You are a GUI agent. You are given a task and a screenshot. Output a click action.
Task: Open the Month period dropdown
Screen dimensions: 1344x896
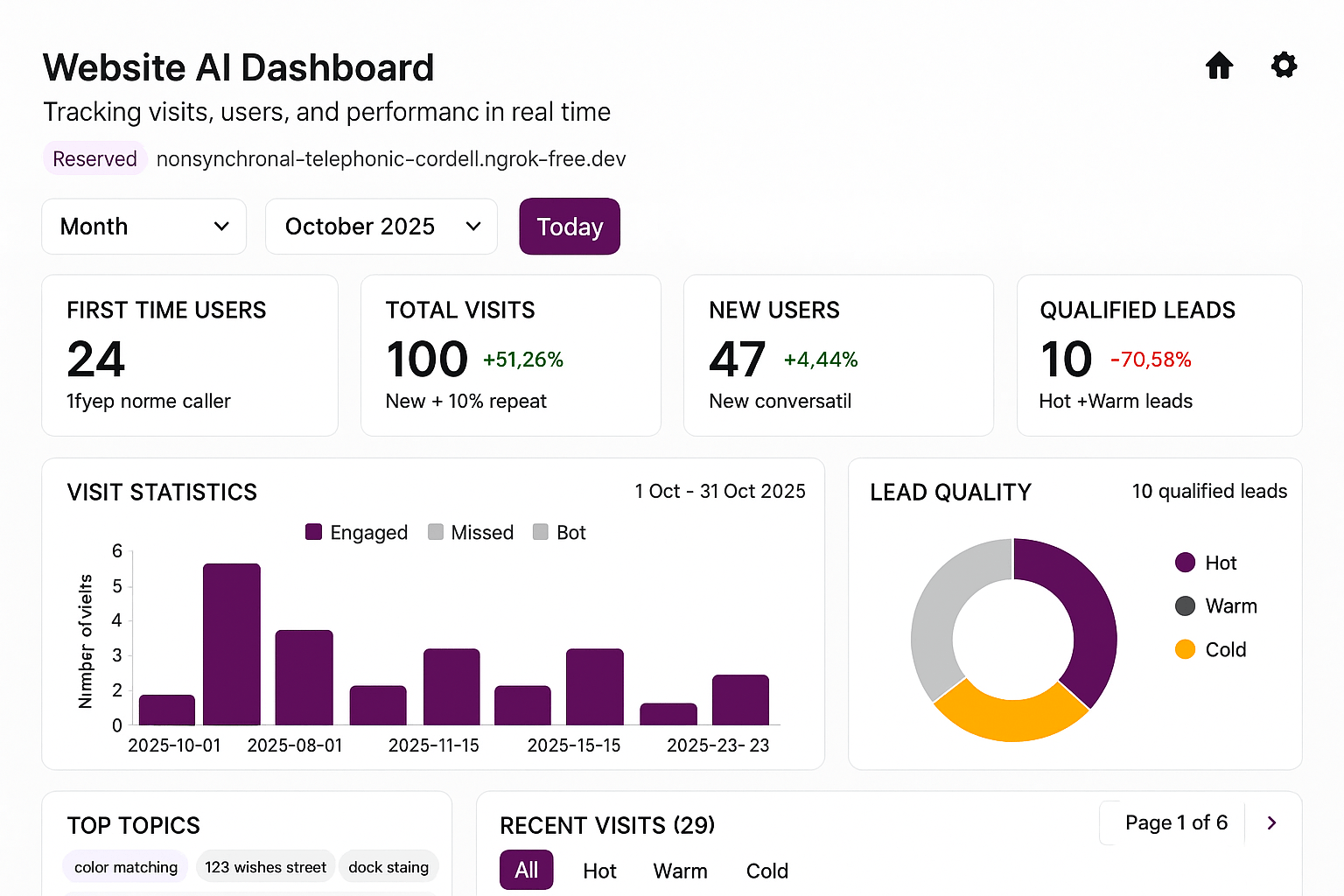tap(143, 226)
